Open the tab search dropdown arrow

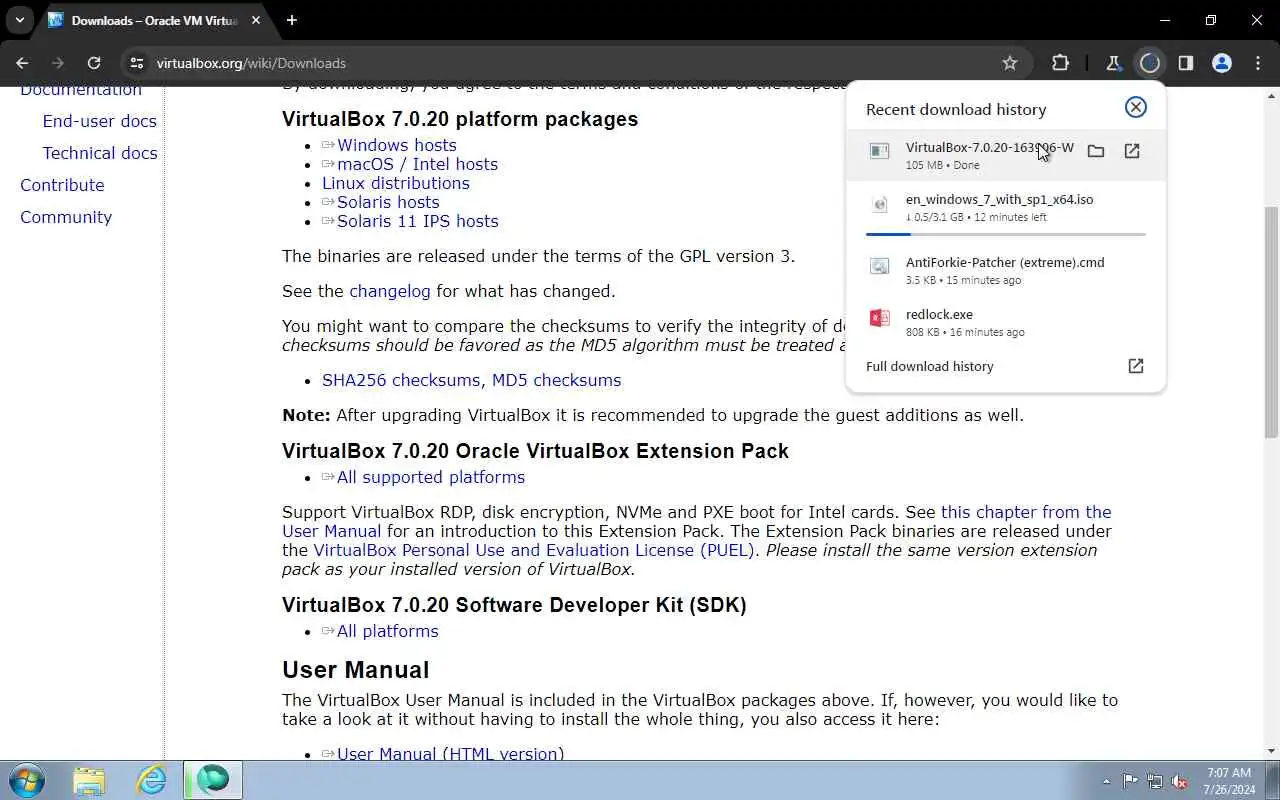tap(19, 20)
